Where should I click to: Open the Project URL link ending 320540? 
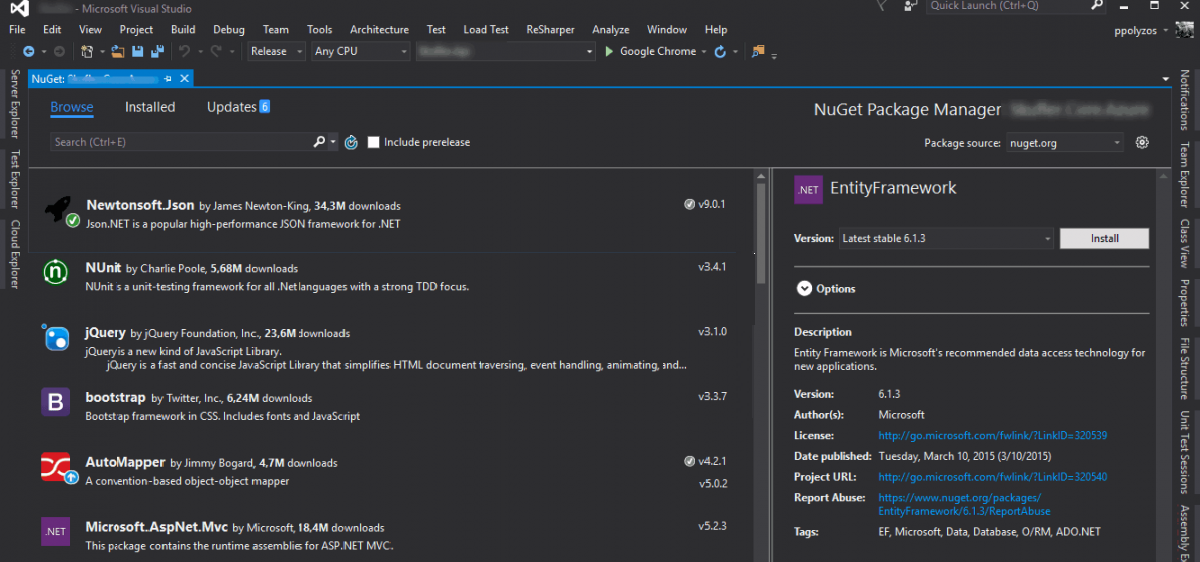click(992, 477)
